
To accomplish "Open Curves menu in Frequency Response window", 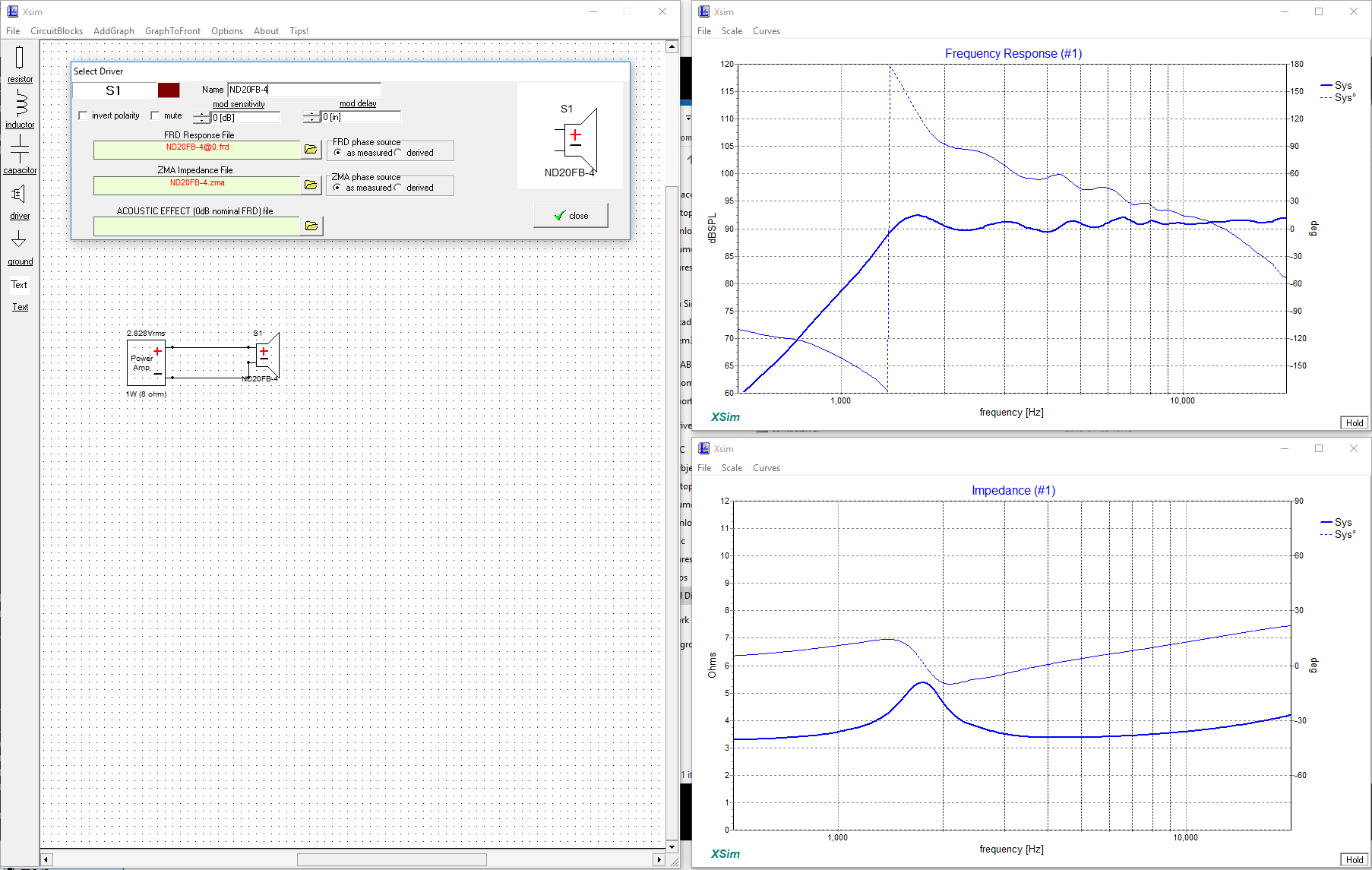I will (767, 31).
